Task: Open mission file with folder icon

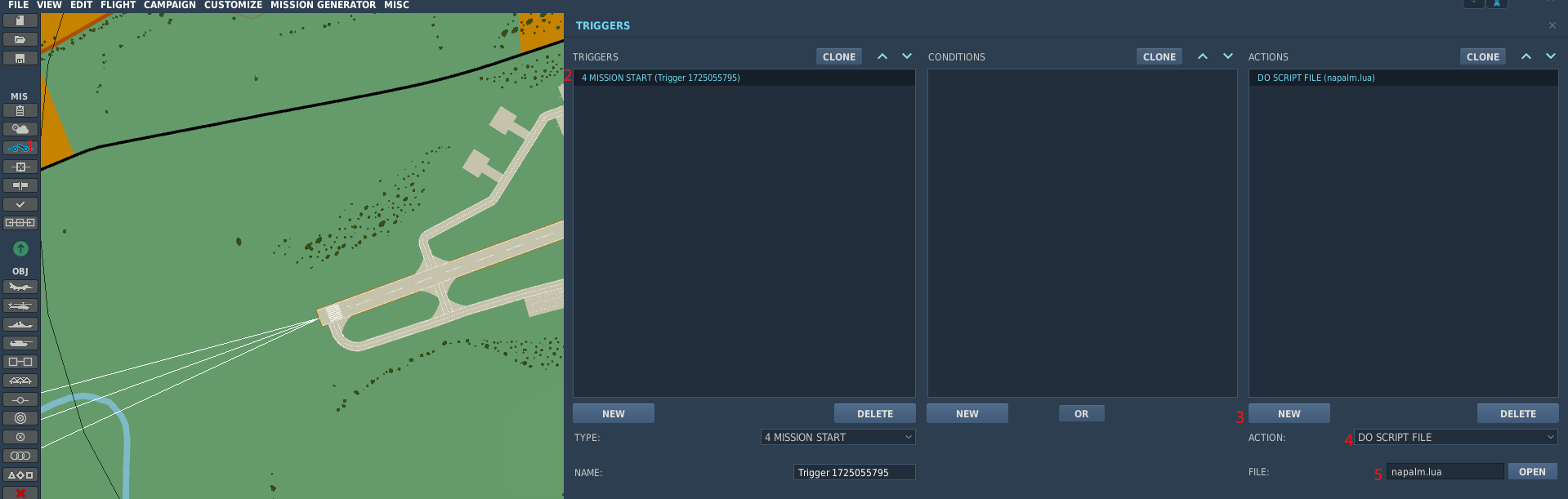Action: click(20, 39)
